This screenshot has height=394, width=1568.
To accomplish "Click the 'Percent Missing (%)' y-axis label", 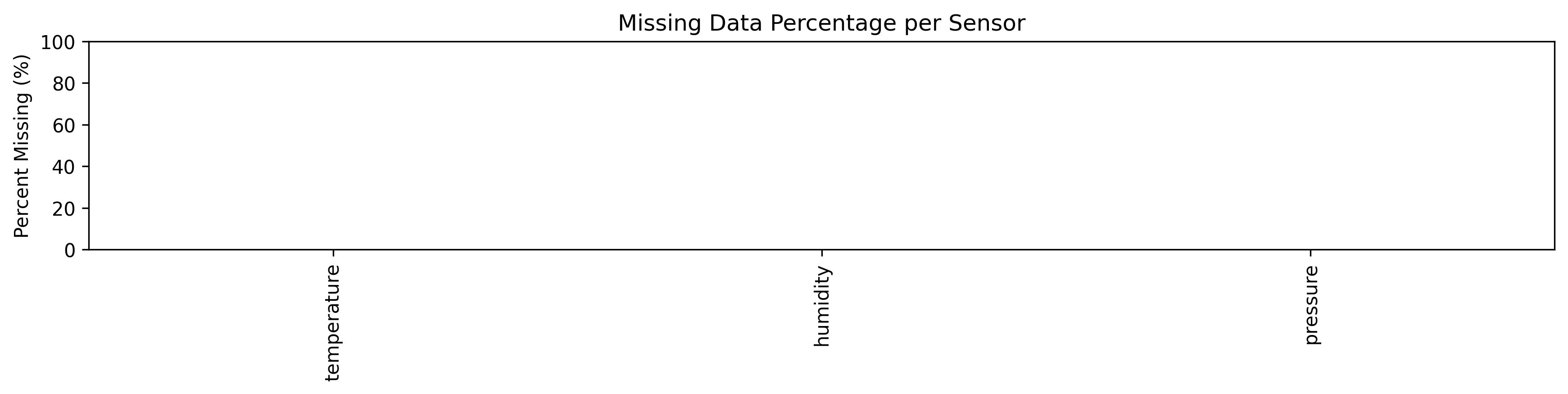I will pos(22,145).
